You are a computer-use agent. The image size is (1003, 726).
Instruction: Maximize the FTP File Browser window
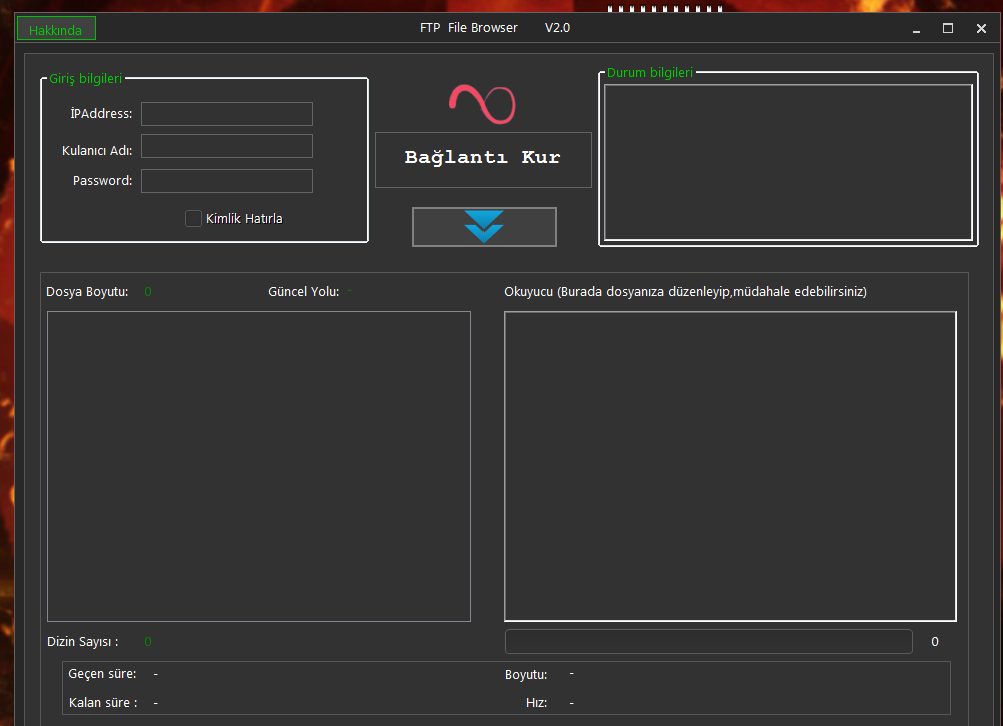948,29
